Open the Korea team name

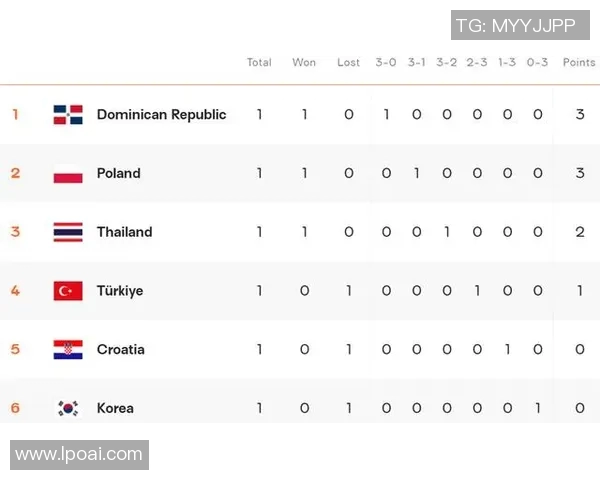click(x=115, y=408)
